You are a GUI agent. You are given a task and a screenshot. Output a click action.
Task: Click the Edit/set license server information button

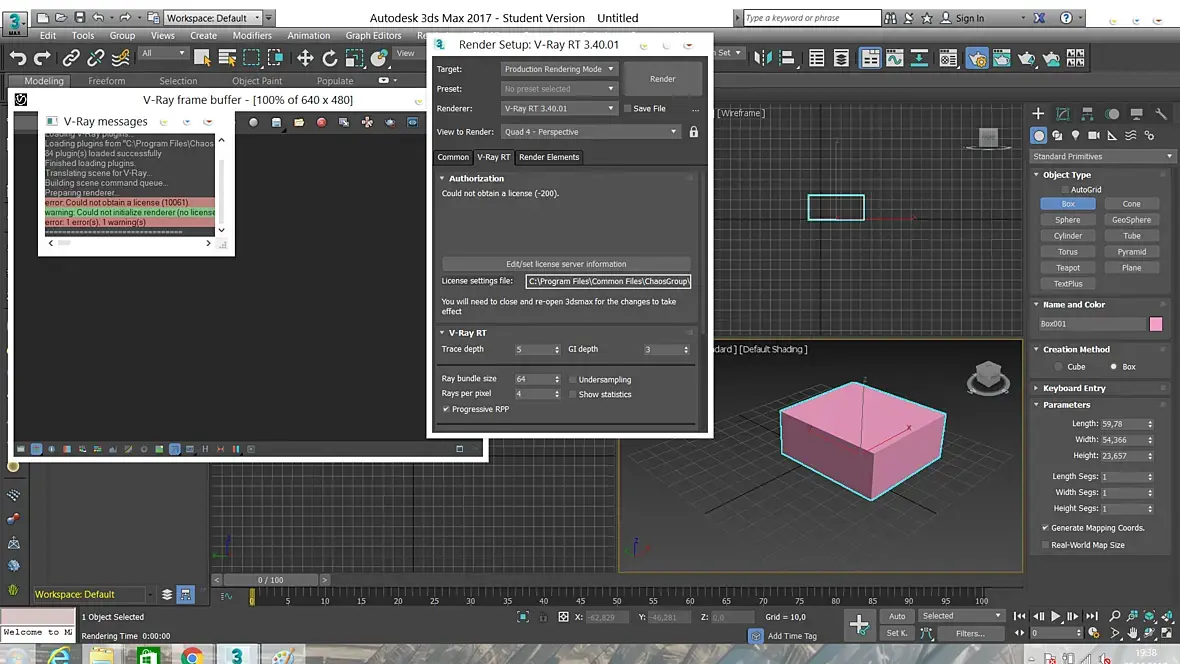566,264
